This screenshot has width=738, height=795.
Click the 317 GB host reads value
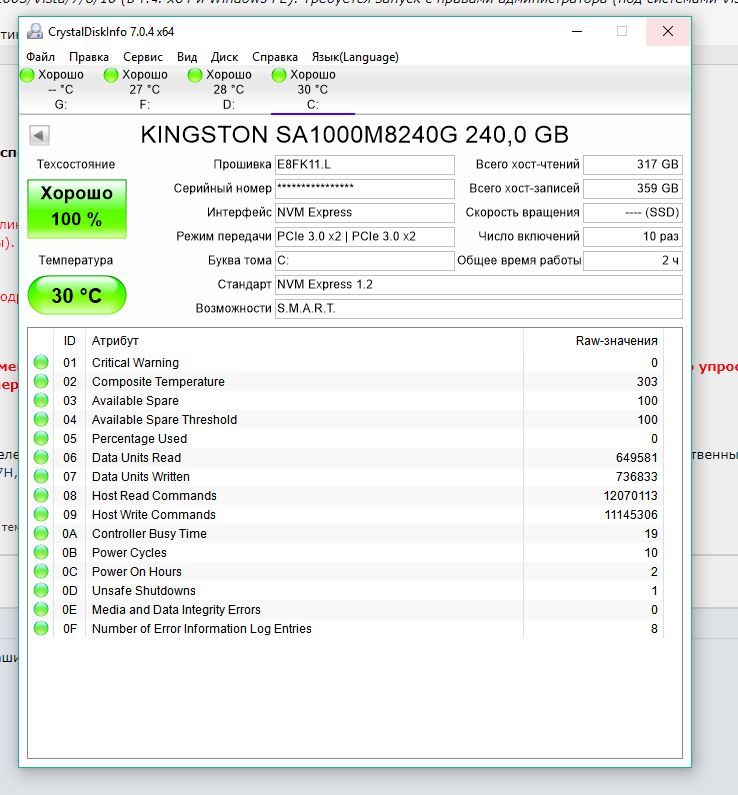click(633, 165)
